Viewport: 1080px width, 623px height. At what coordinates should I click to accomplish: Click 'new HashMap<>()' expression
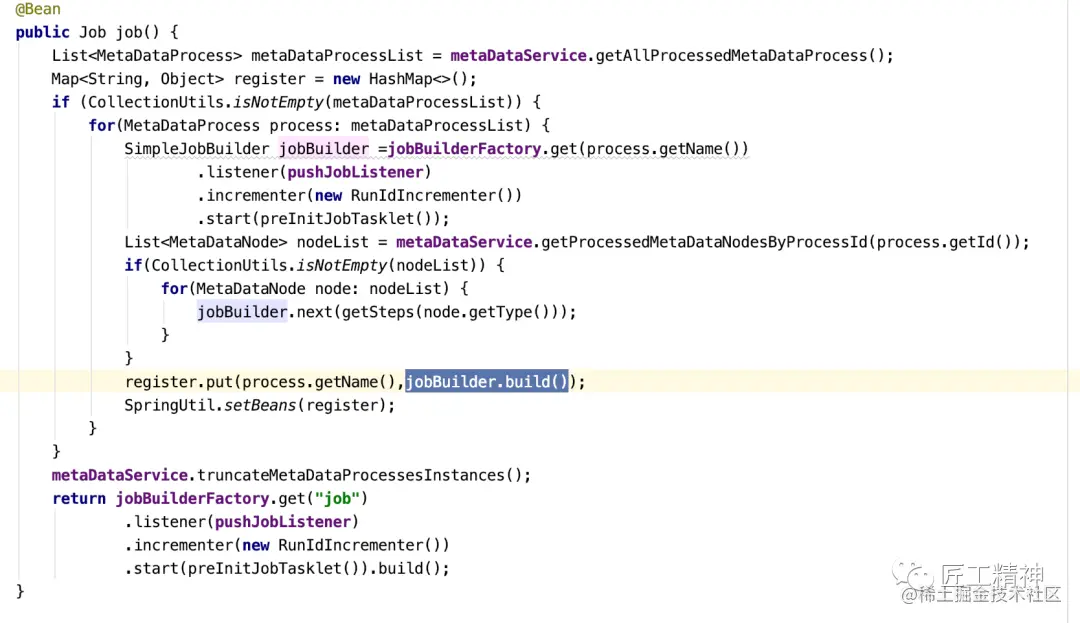pos(404,79)
